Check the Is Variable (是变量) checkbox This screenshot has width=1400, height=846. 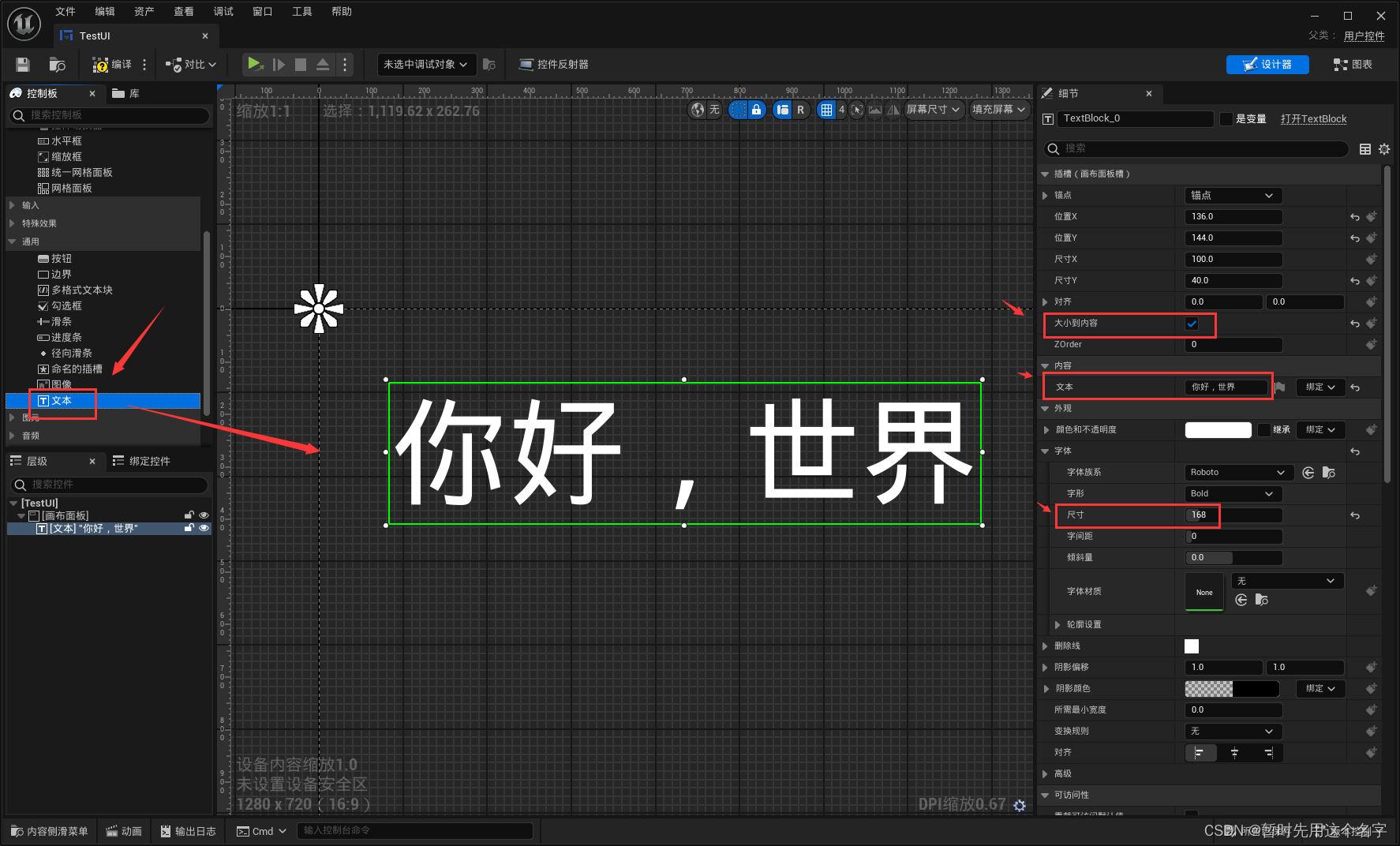(1226, 119)
